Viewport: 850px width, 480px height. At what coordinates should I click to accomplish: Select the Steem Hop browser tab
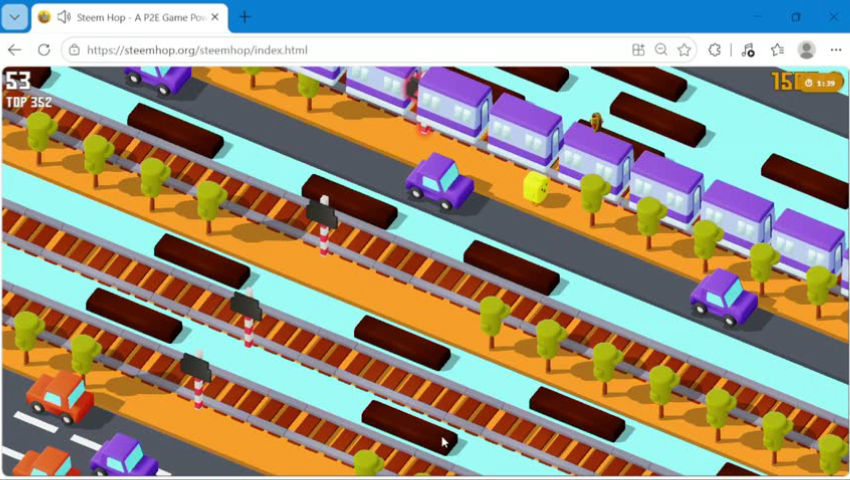point(130,17)
